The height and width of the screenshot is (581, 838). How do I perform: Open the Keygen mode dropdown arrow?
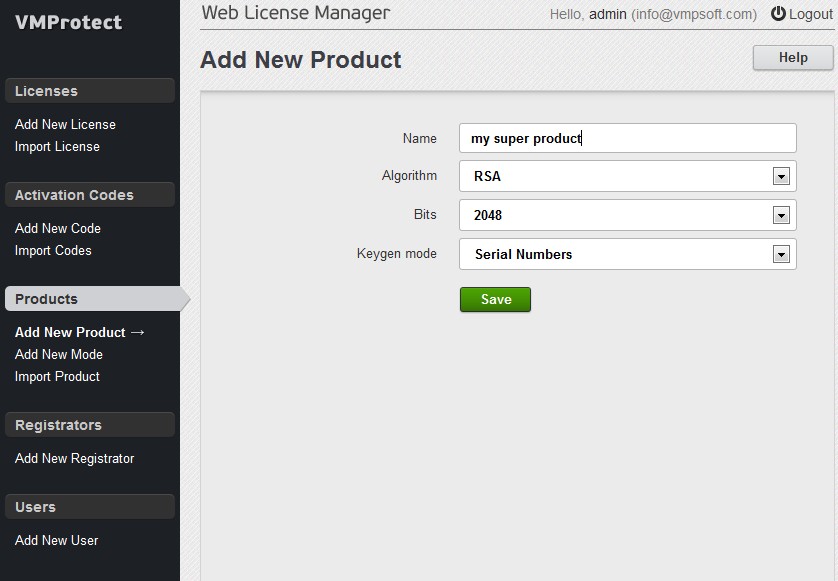781,254
